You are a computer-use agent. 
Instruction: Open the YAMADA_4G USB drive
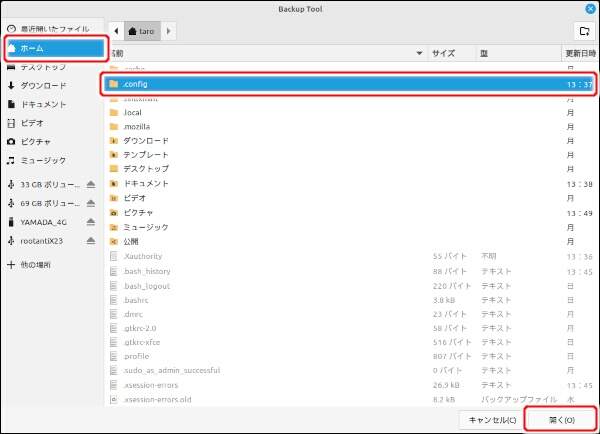tap(43, 222)
